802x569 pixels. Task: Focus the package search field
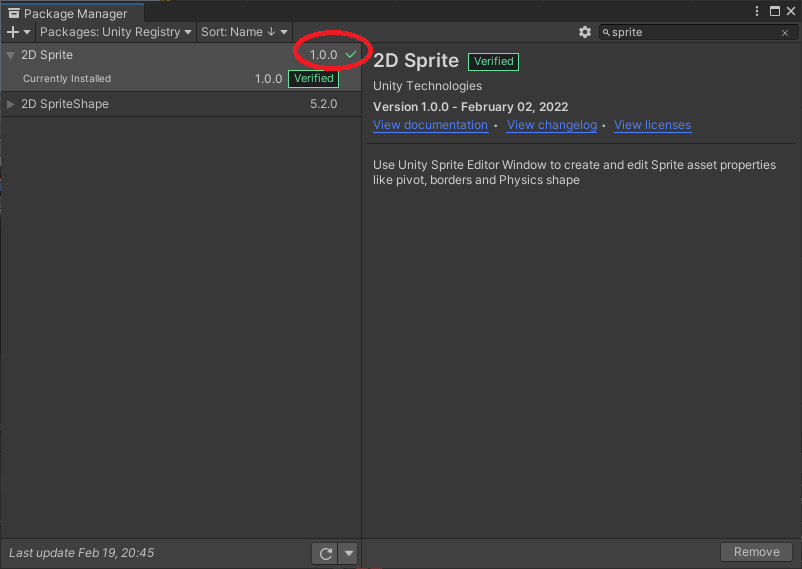pyautogui.click(x=696, y=33)
